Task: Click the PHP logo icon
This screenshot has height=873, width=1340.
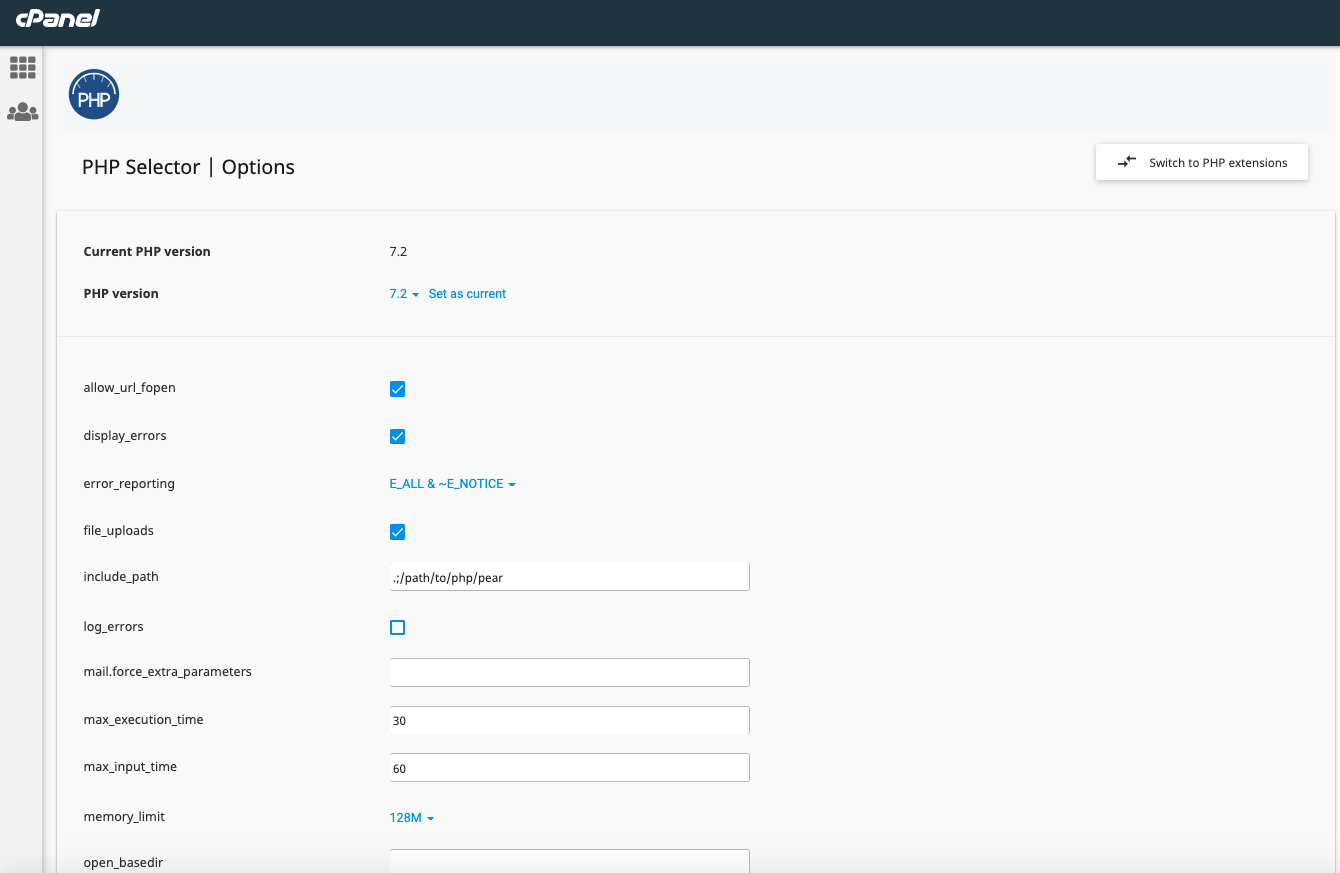Action: [x=93, y=93]
